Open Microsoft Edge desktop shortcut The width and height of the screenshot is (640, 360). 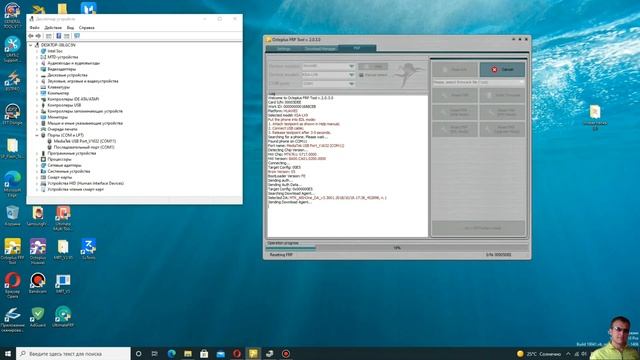click(12, 182)
